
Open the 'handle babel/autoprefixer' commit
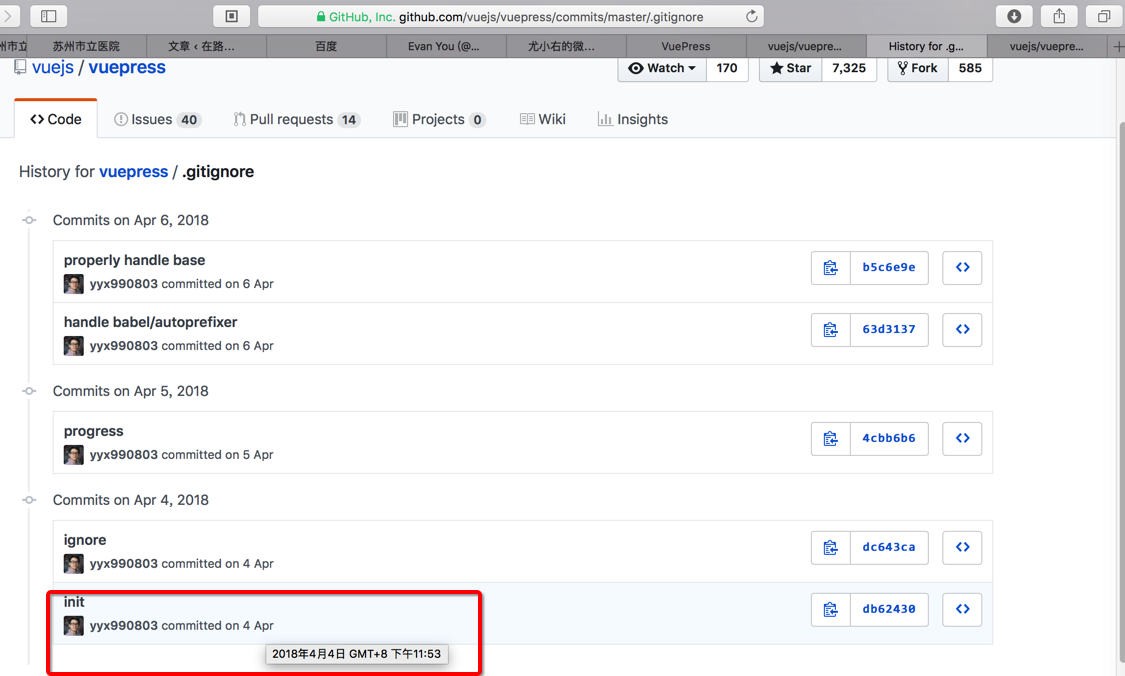coord(150,321)
